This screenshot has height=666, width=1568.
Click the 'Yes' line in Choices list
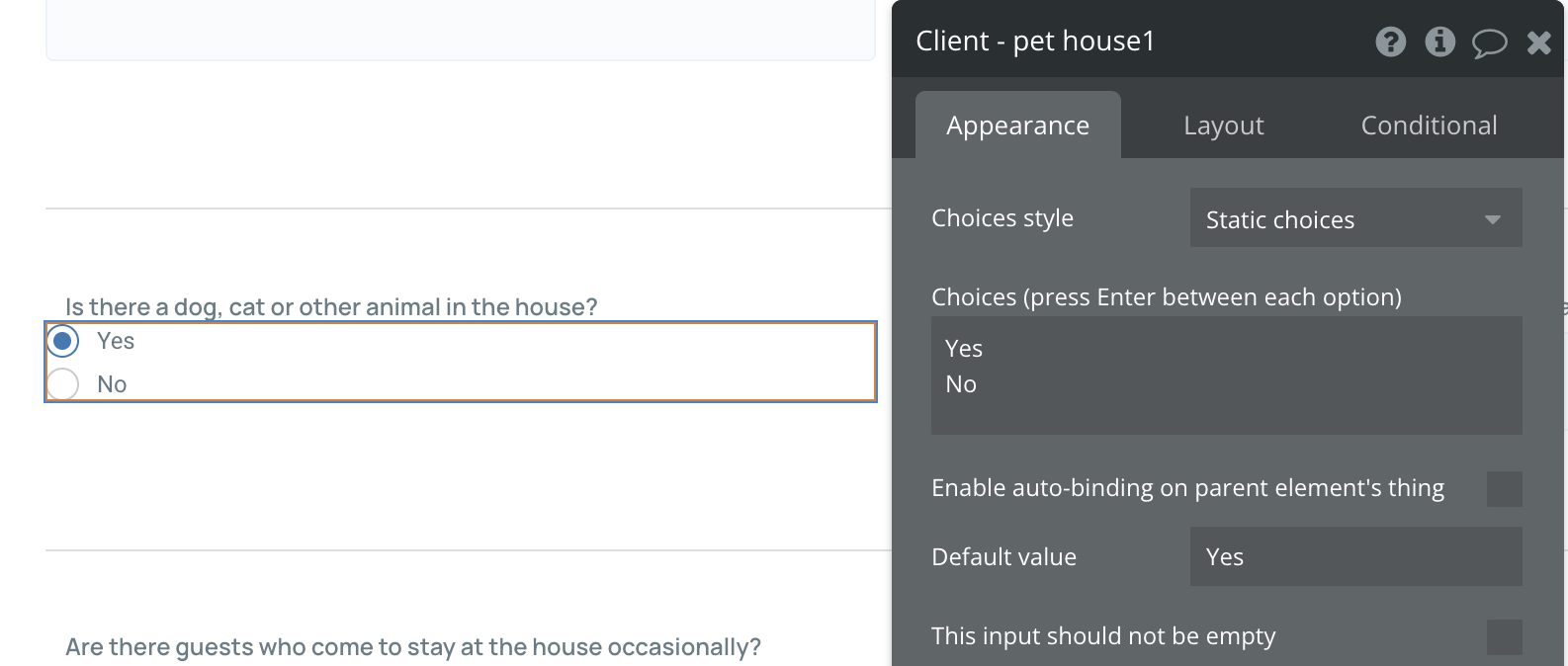click(x=964, y=349)
